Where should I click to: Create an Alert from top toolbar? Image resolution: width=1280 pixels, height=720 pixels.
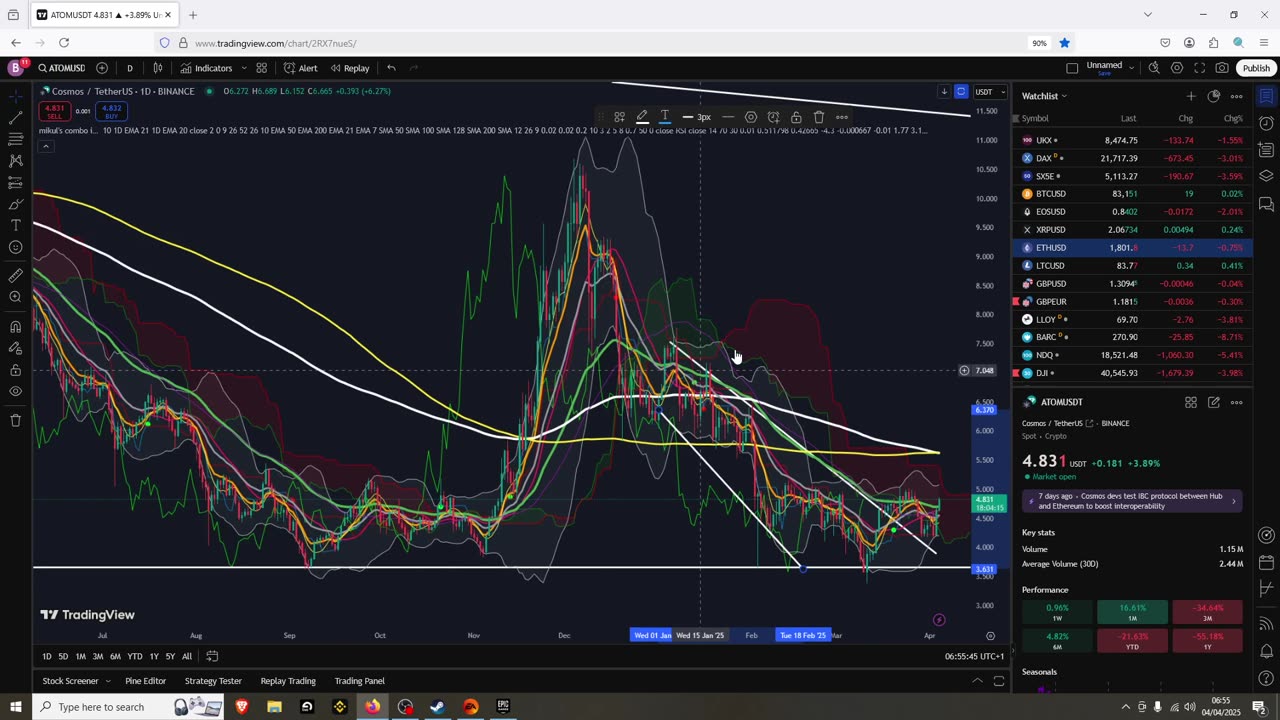[300, 68]
